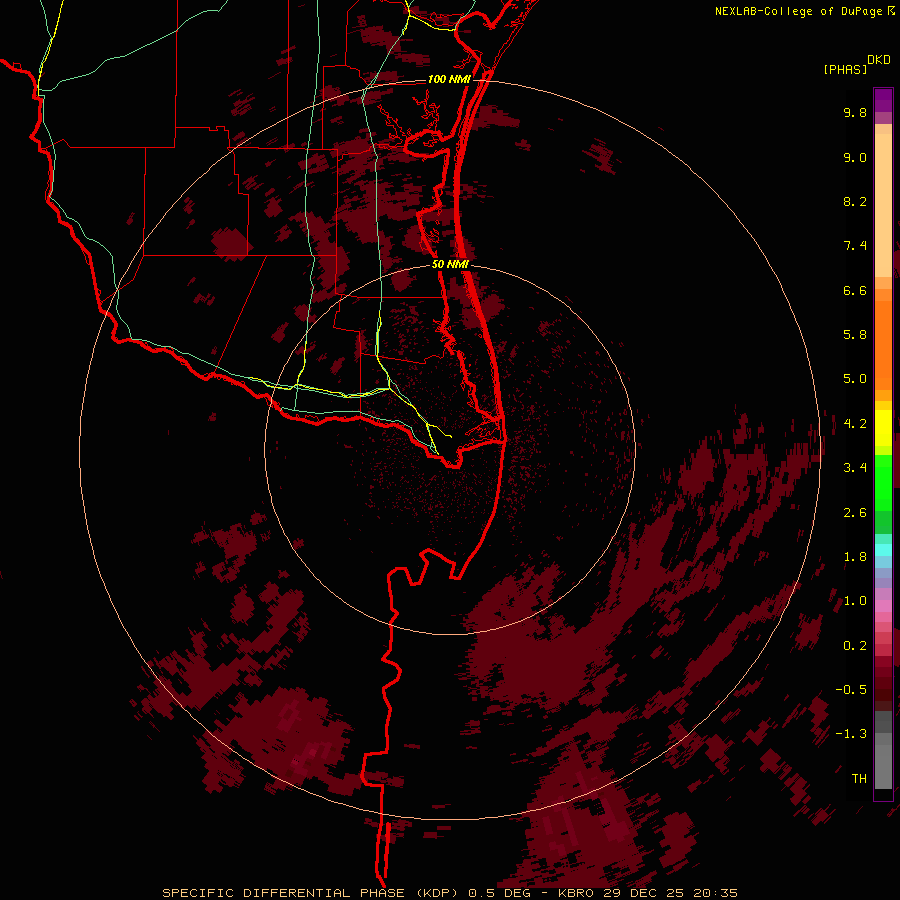Click the 9.8 value on the scale
Screen dimensions: 900x900
[855, 112]
